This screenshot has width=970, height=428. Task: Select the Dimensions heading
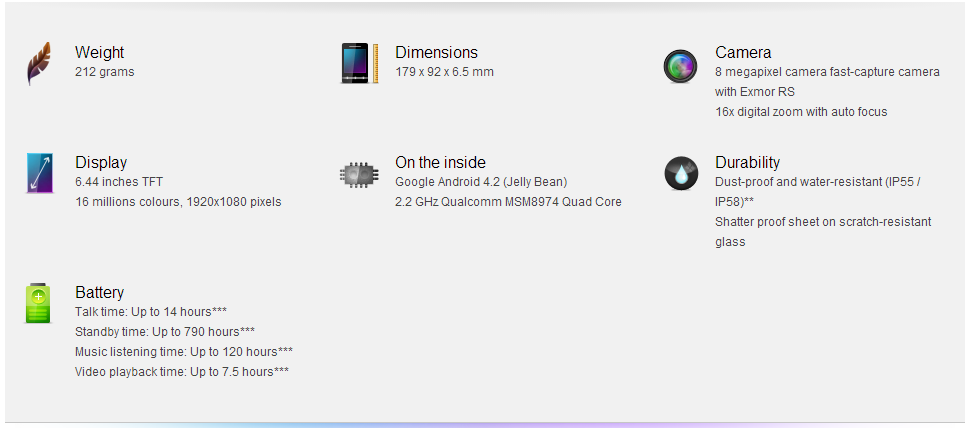click(x=436, y=52)
